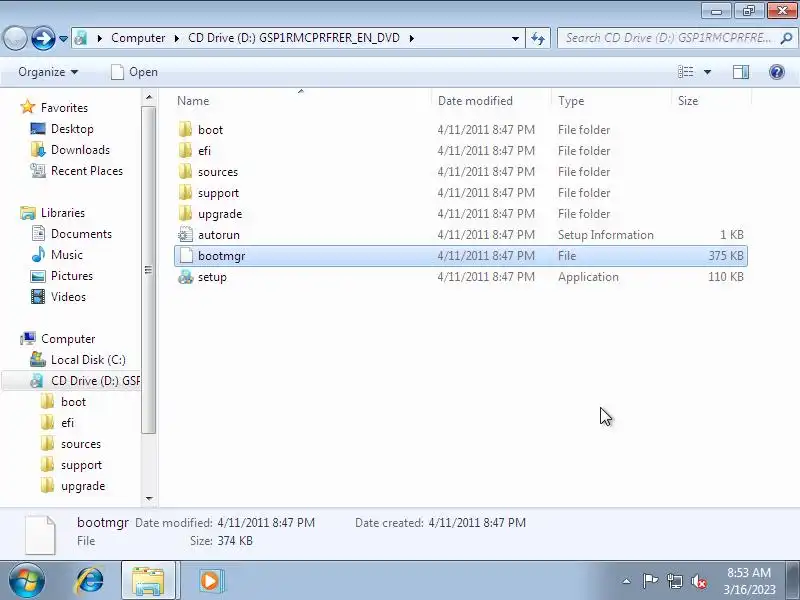This screenshot has height=600, width=800.
Task: Select the setup application icon
Action: (x=186, y=277)
